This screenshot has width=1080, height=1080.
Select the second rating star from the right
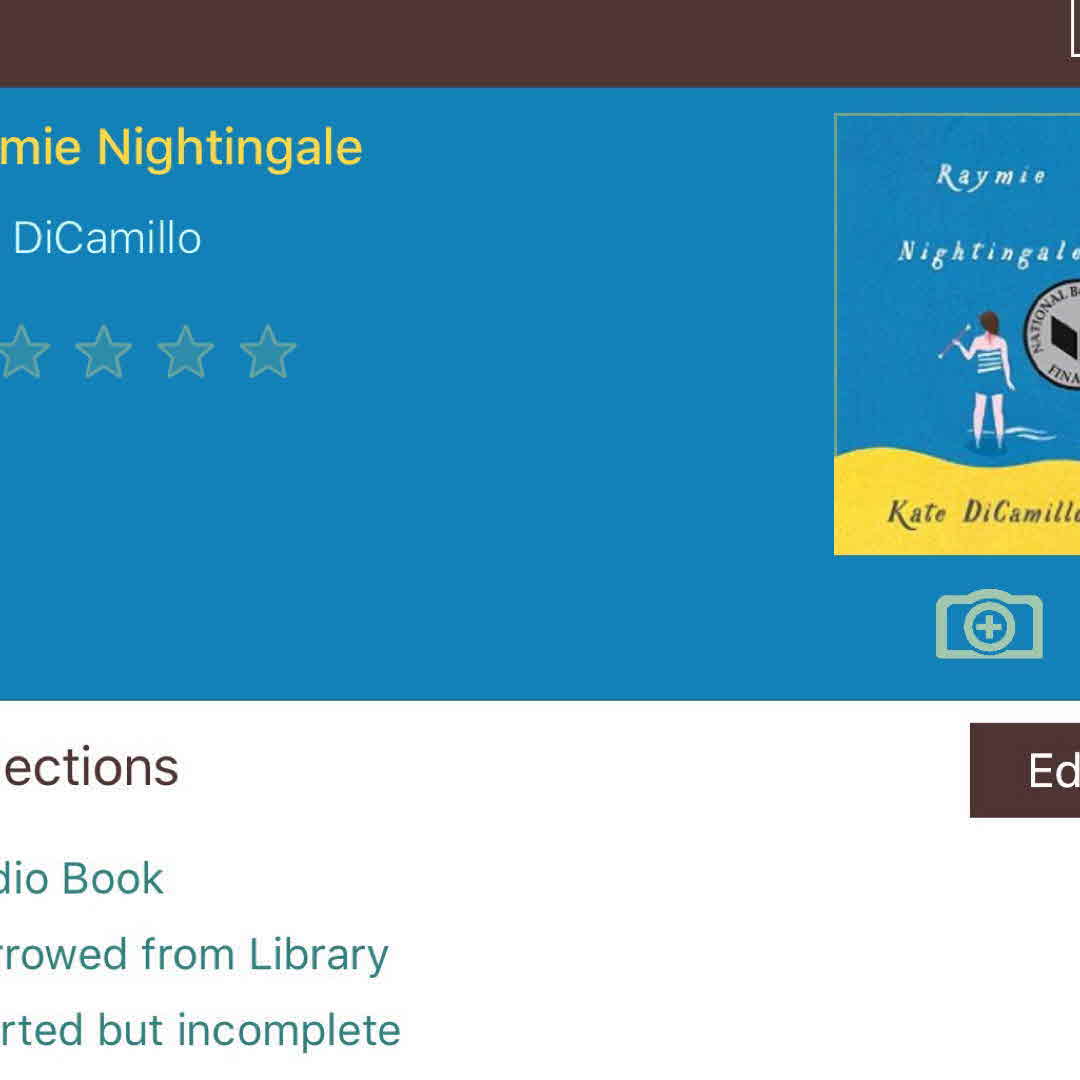coord(186,353)
